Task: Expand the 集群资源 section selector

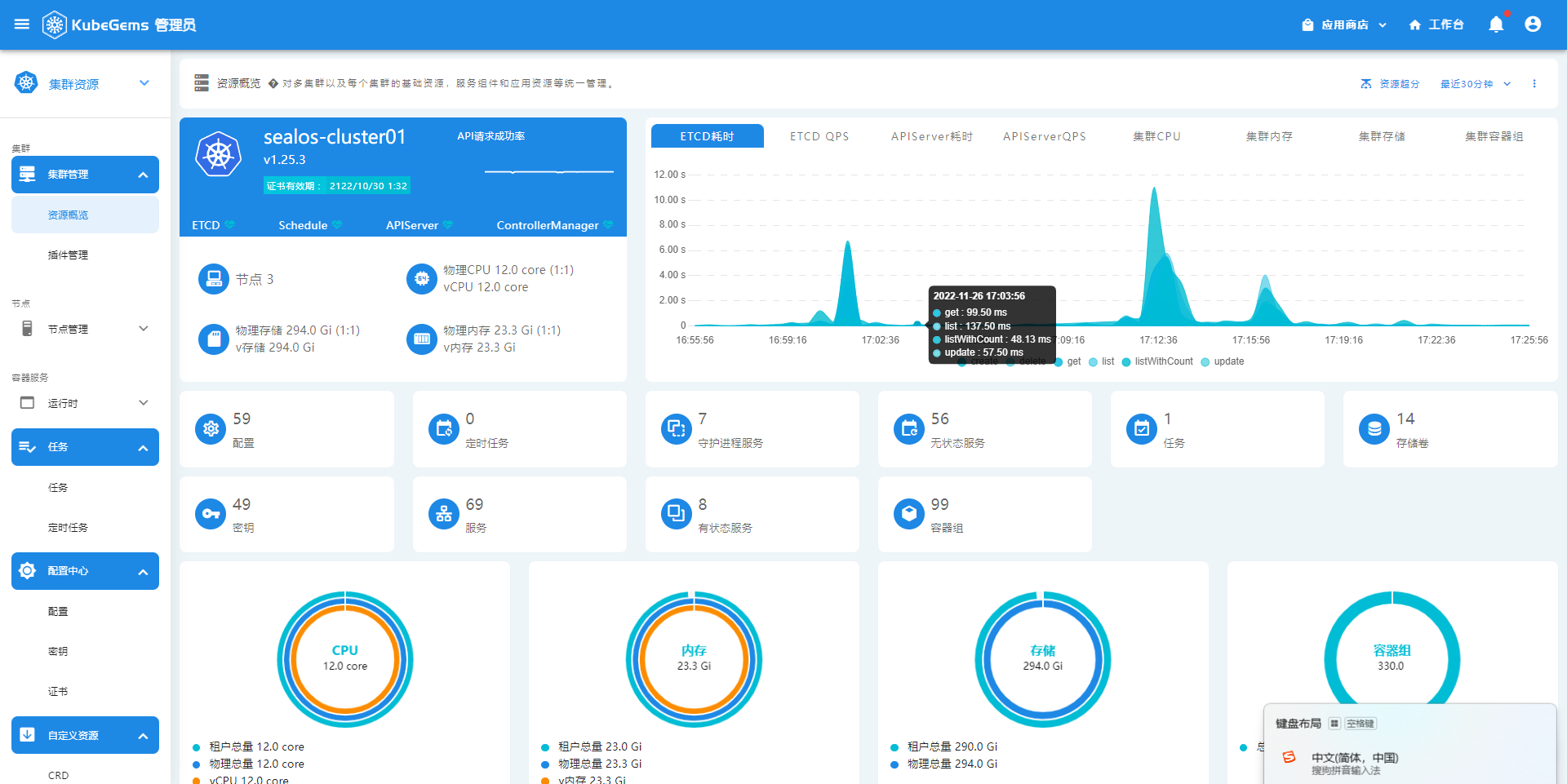Action: [x=144, y=83]
